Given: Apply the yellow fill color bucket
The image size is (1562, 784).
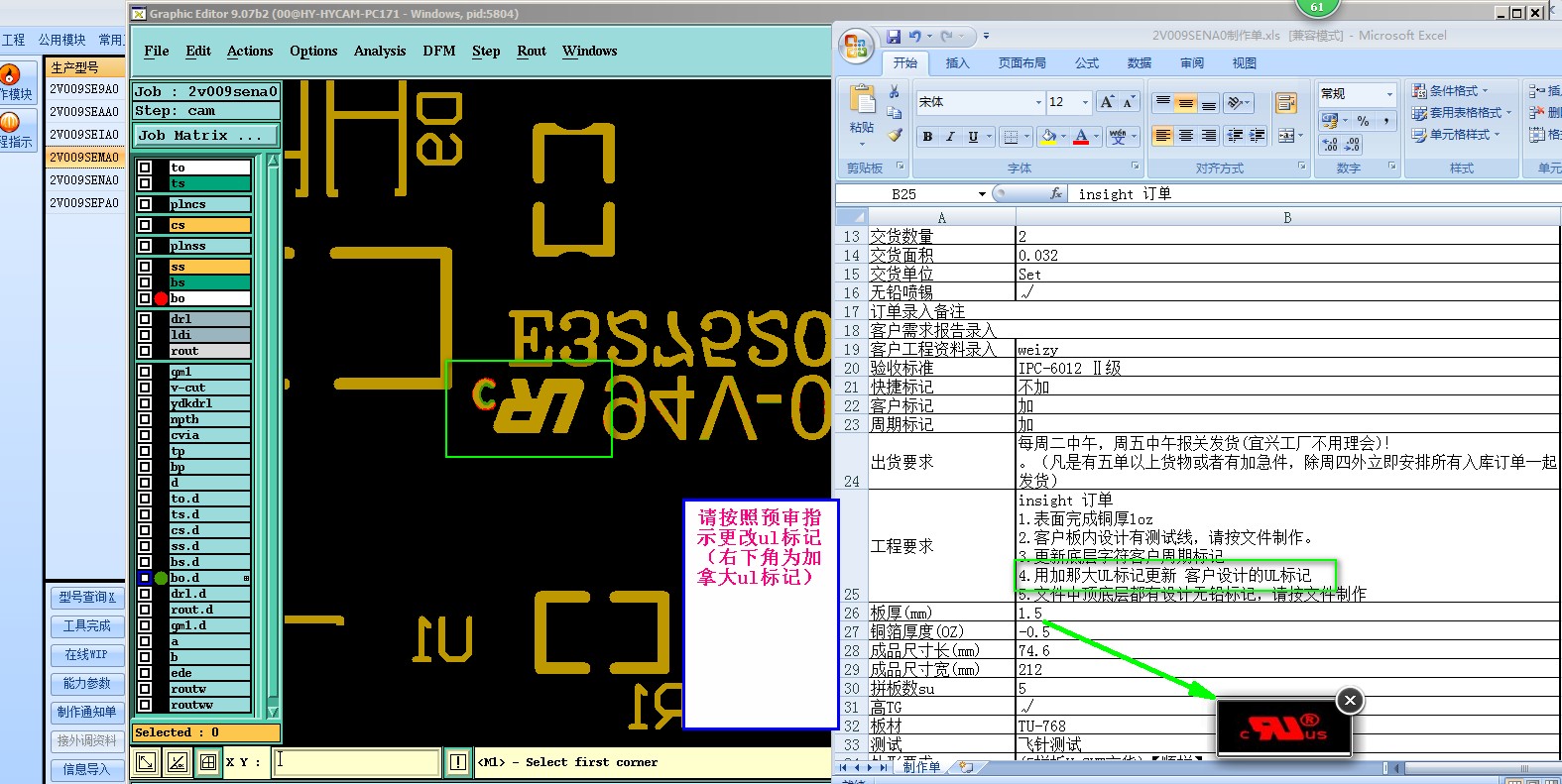Looking at the screenshot, I should click(x=1048, y=137).
